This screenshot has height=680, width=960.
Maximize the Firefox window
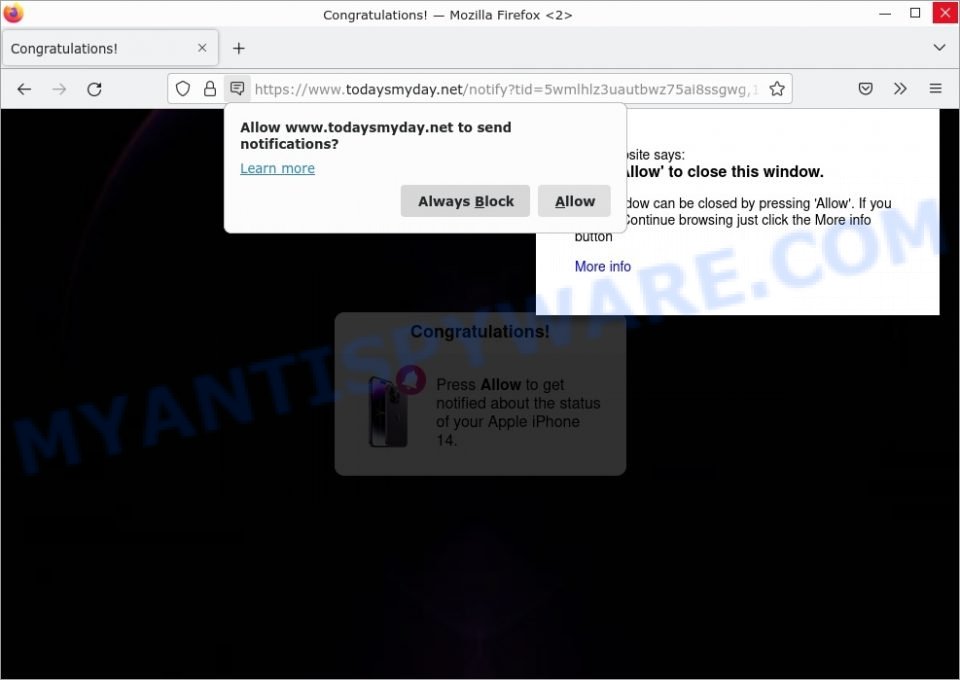click(x=915, y=13)
